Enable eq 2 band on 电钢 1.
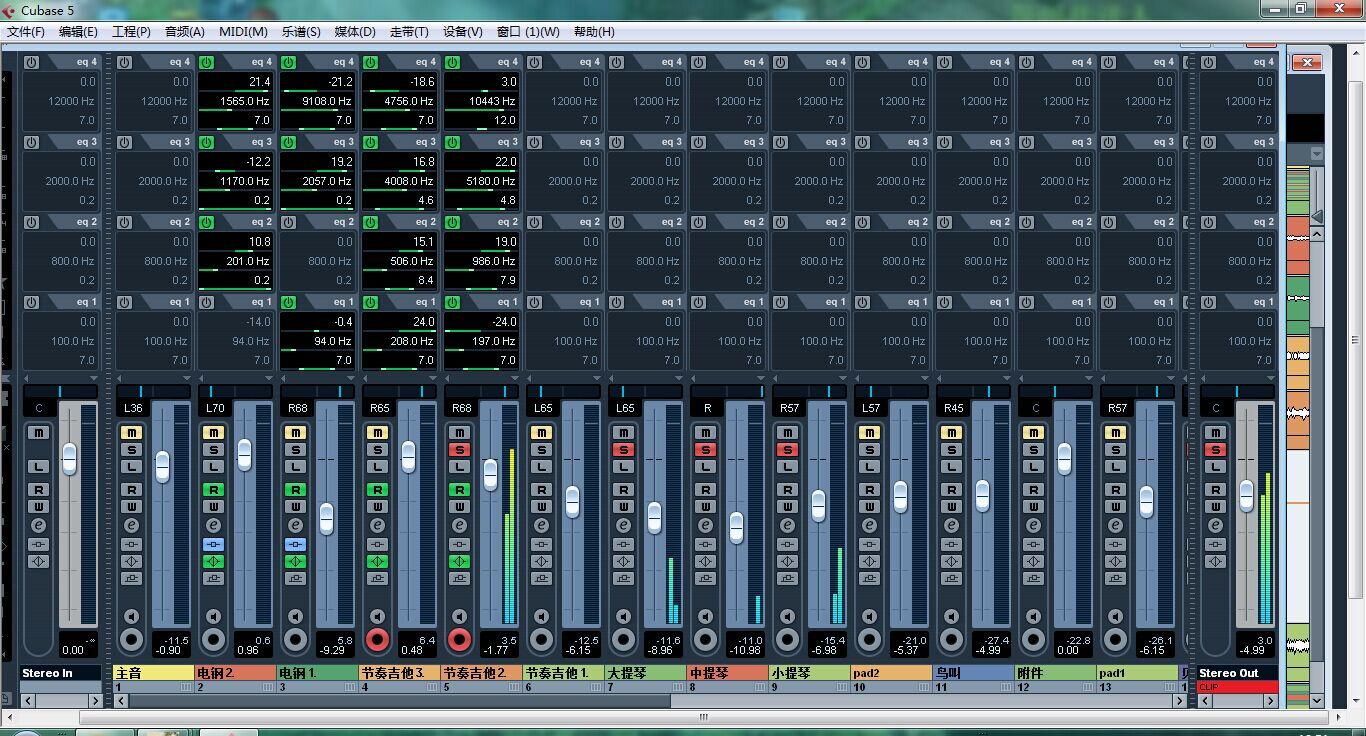 tap(288, 222)
